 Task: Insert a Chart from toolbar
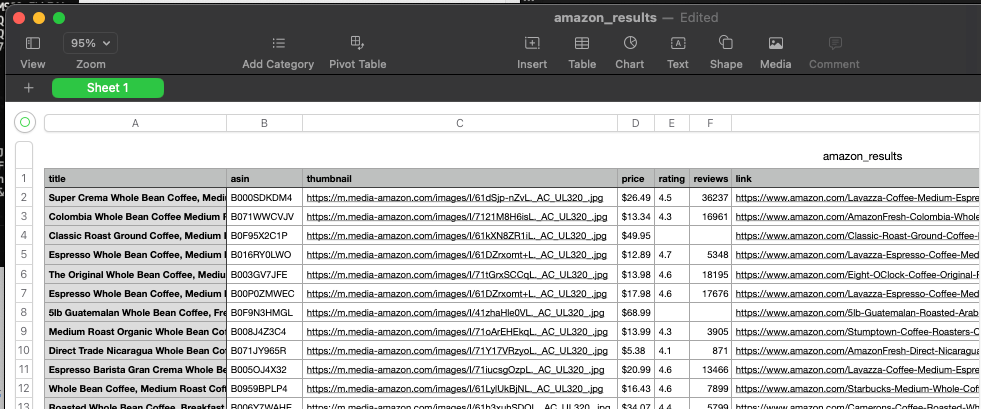tap(630, 43)
